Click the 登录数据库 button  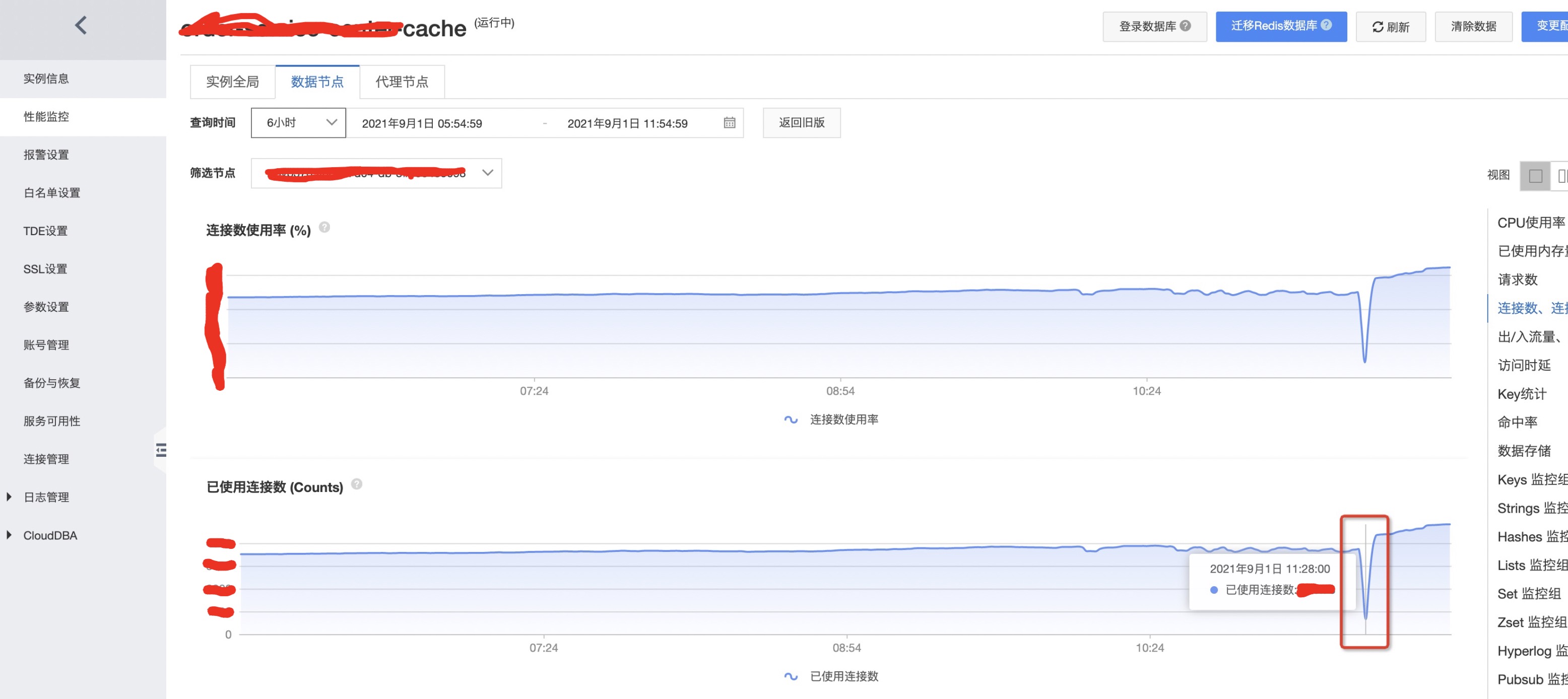click(1155, 27)
